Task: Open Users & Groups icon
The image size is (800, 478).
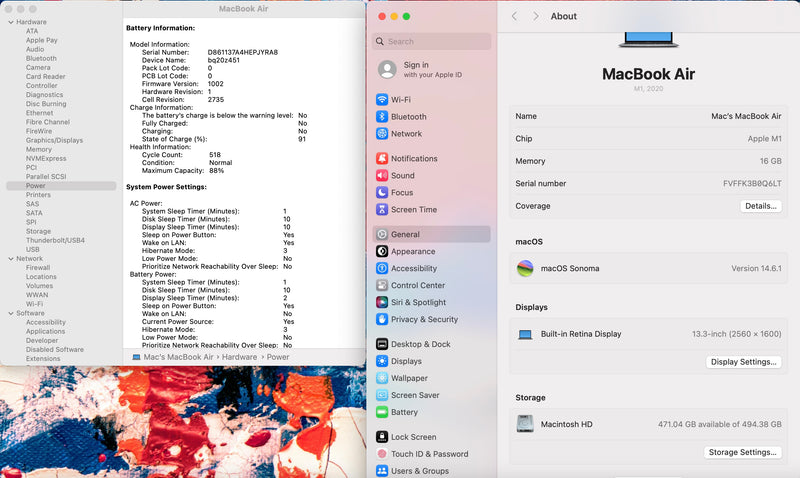Action: click(382, 471)
